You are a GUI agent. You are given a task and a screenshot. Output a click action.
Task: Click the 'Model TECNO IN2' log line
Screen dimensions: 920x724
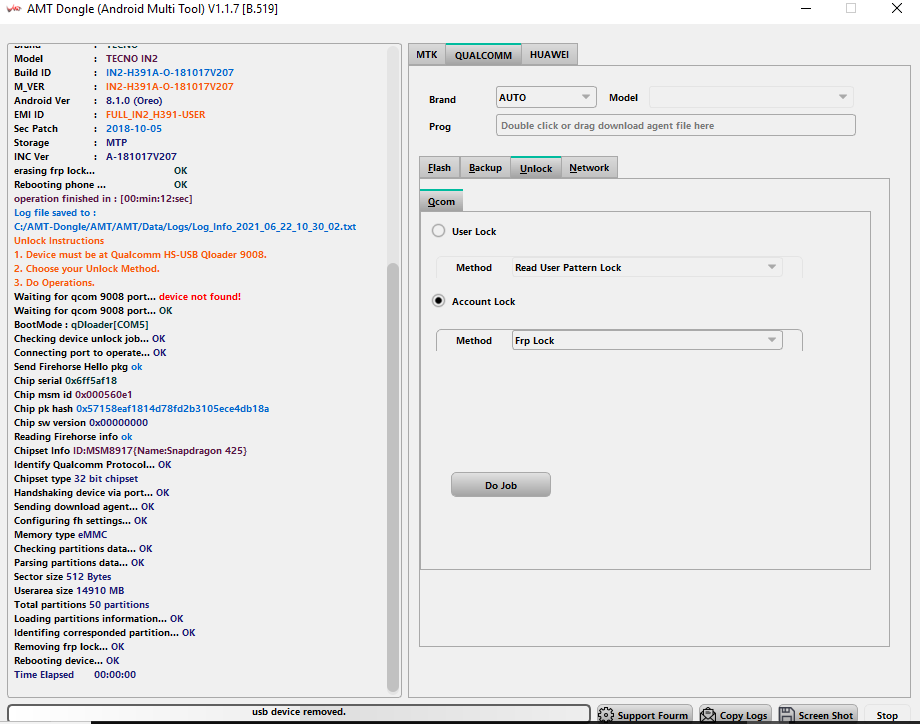point(86,59)
